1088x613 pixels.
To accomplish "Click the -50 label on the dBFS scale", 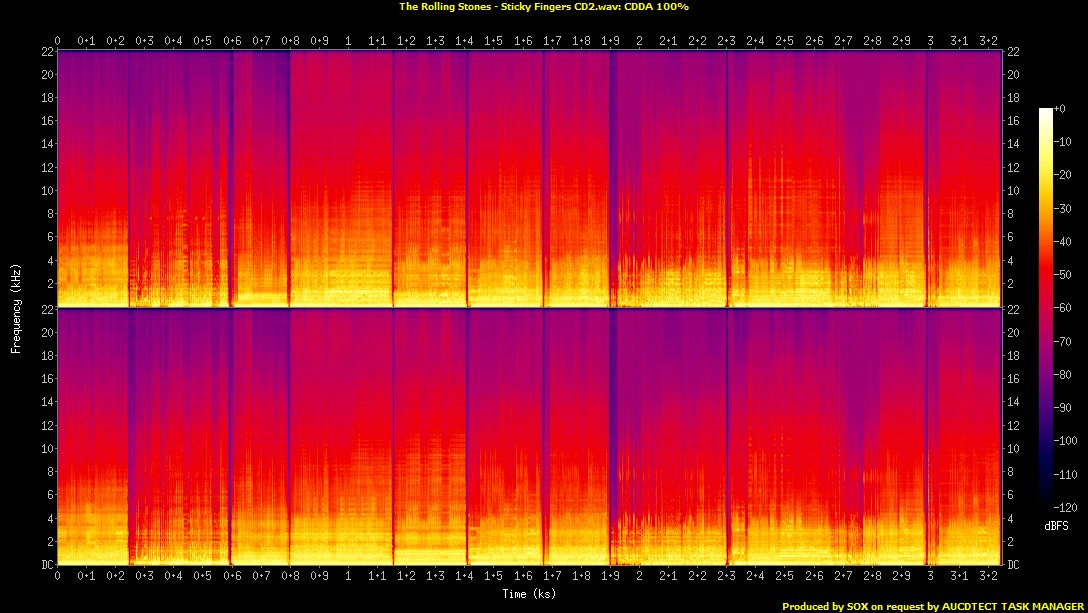I will pos(1065,274).
